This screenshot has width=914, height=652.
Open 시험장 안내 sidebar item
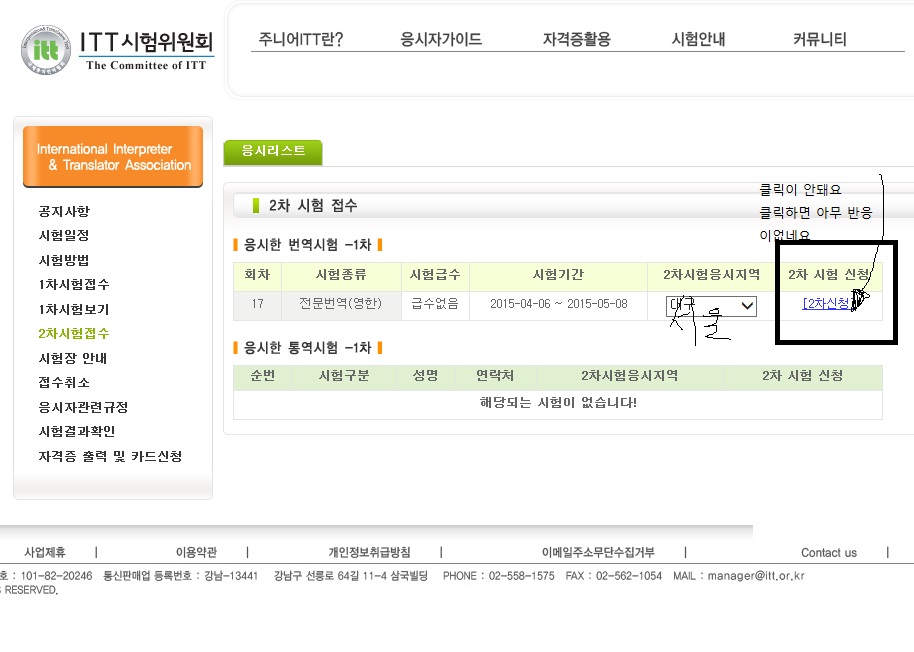pyautogui.click(x=72, y=358)
